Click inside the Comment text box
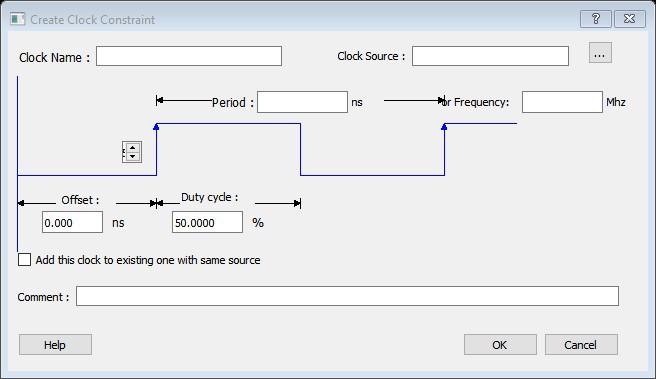The height and width of the screenshot is (379, 656). [x=347, y=296]
